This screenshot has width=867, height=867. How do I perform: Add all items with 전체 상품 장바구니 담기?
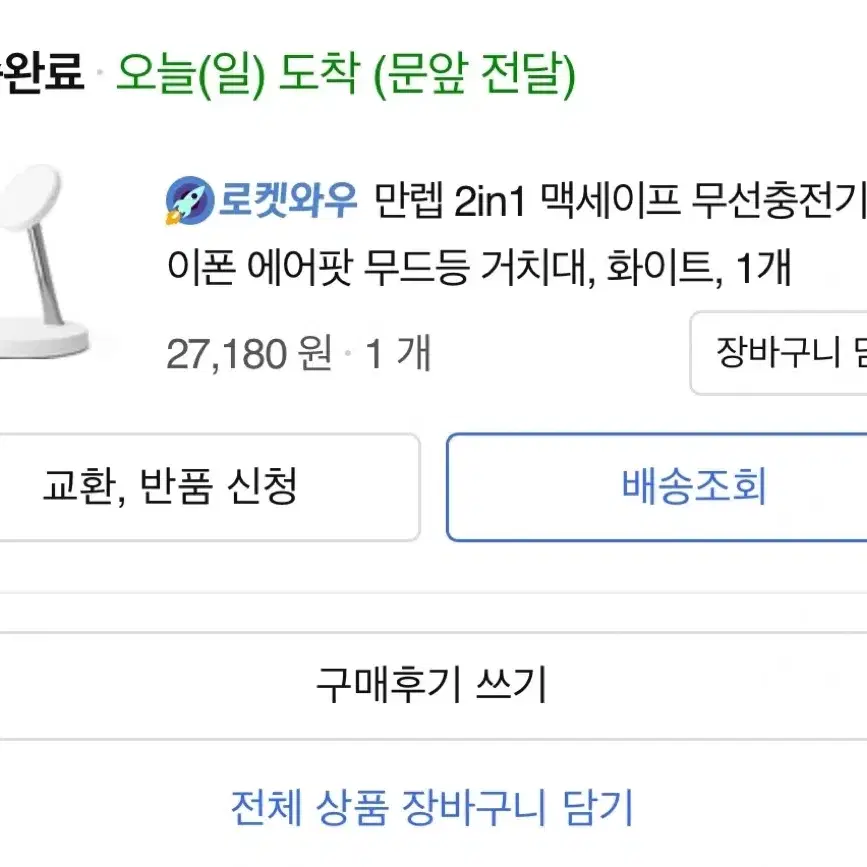pyautogui.click(x=432, y=807)
